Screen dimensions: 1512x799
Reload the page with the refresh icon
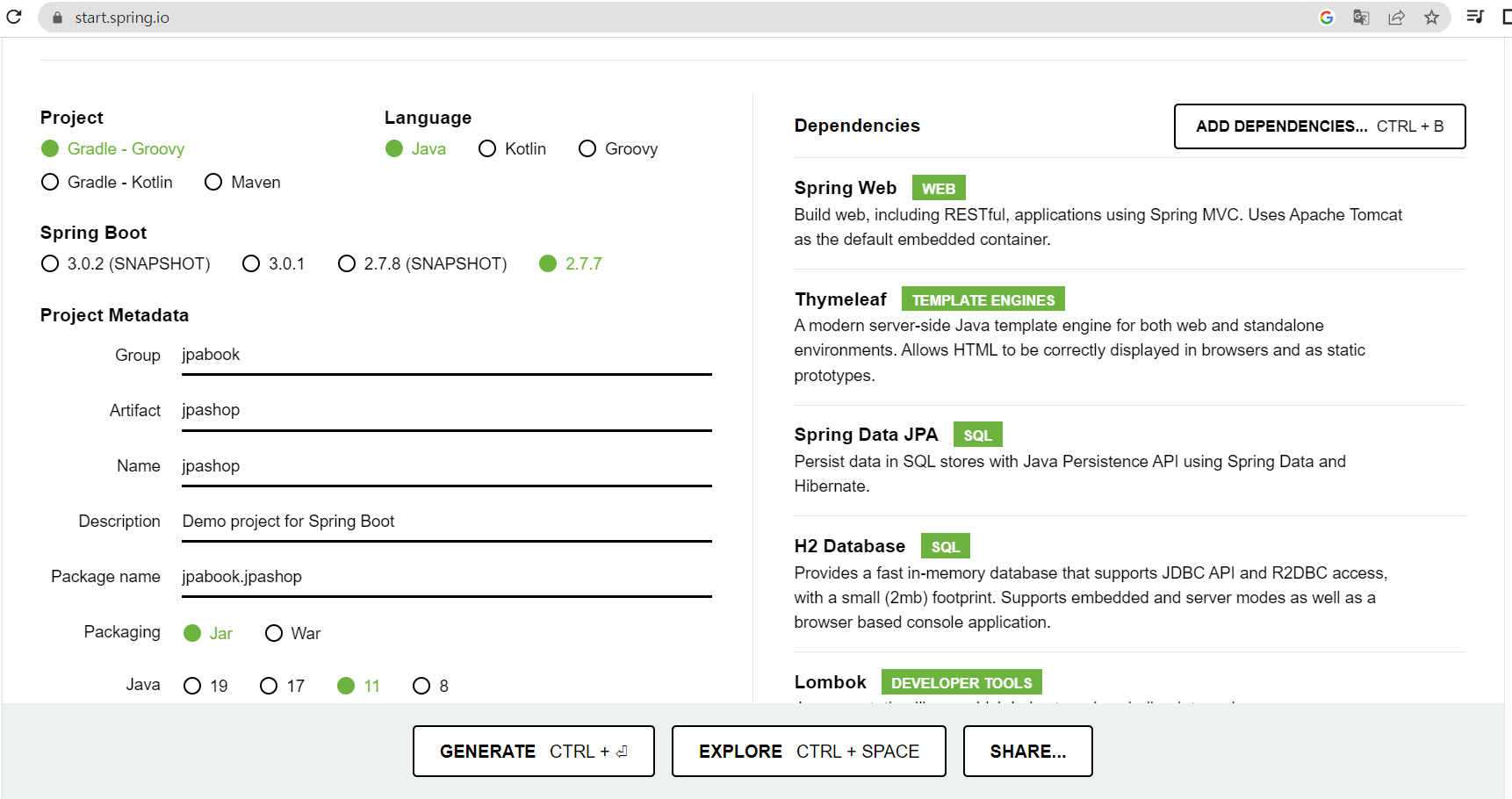(x=14, y=17)
